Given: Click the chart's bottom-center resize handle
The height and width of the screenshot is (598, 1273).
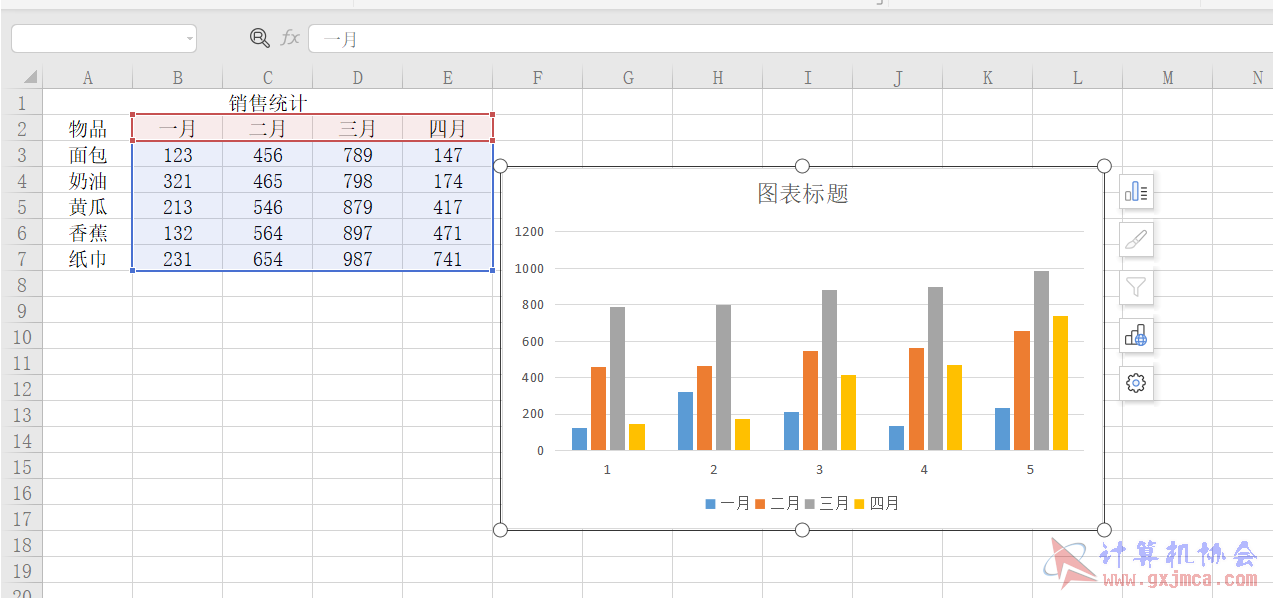Looking at the screenshot, I should tap(802, 529).
